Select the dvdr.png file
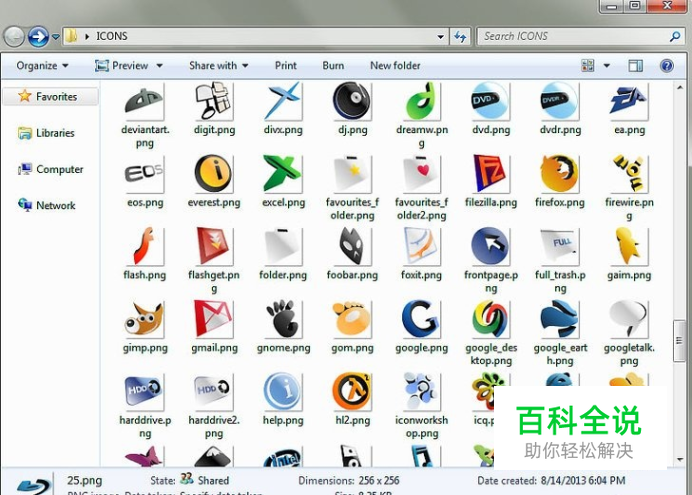Viewport: 692px width, 495px height. 560,109
